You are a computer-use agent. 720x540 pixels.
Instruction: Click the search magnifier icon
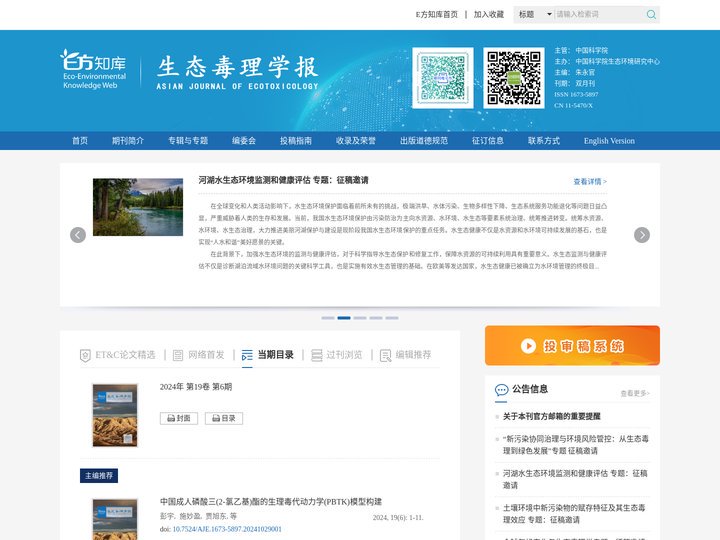[x=651, y=15]
